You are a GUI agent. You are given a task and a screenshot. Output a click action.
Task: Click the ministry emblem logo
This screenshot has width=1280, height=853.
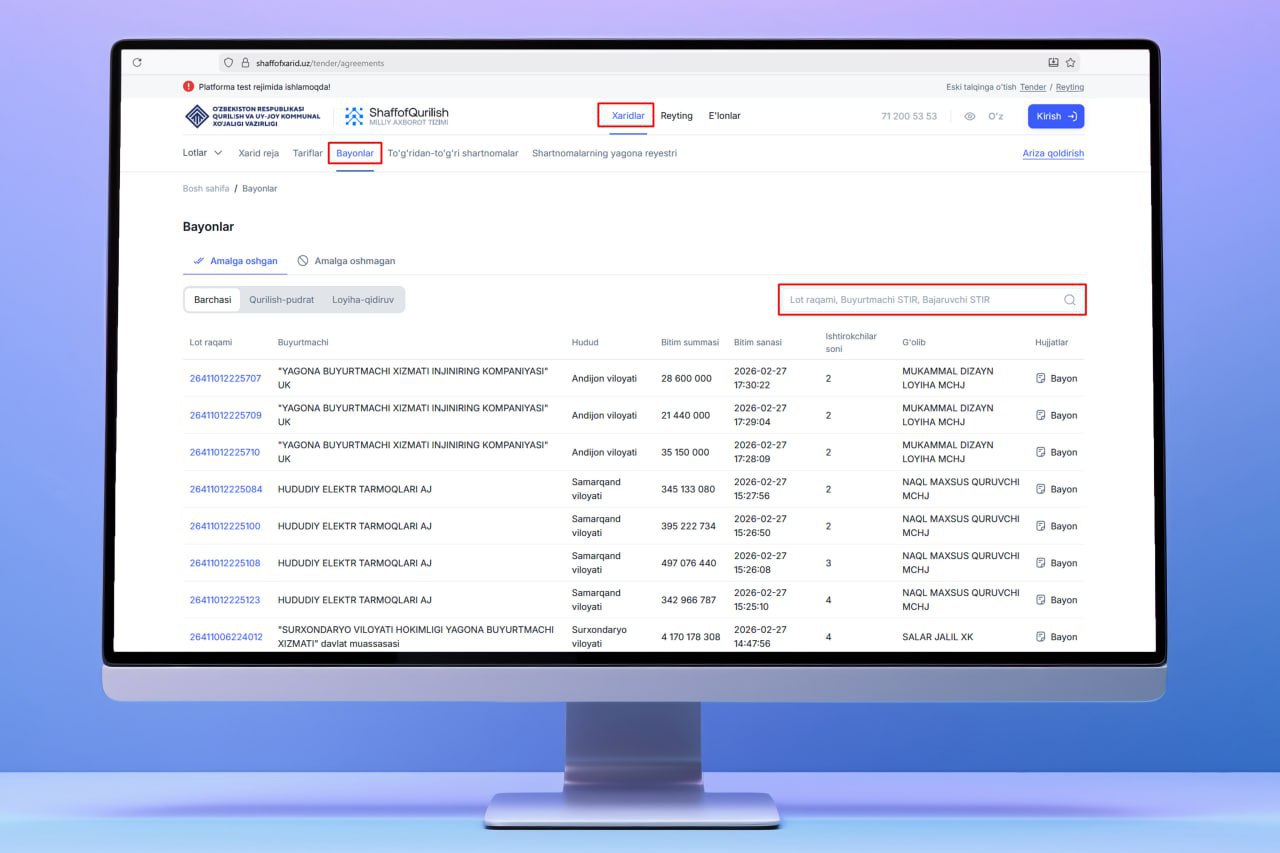197,116
